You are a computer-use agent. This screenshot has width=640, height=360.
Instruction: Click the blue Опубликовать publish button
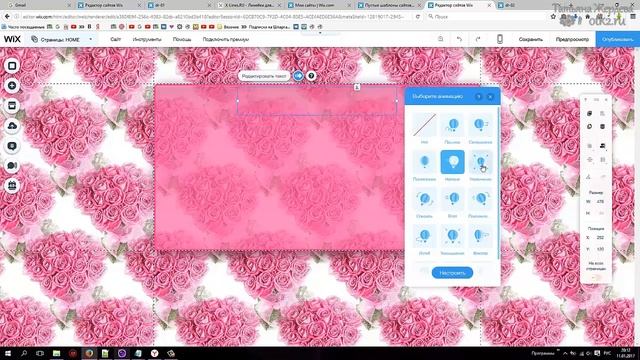pyautogui.click(x=618, y=39)
